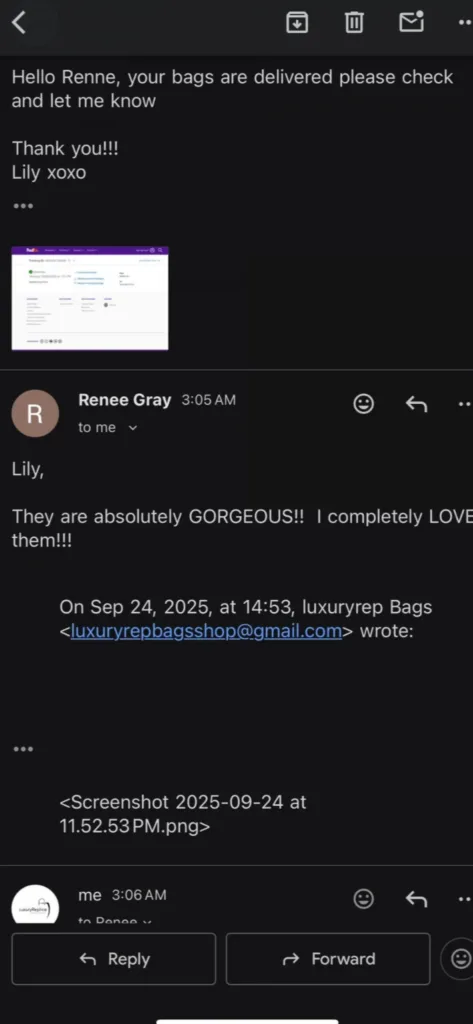
Task: Open more options for Renee Gray's message
Action: pos(465,404)
